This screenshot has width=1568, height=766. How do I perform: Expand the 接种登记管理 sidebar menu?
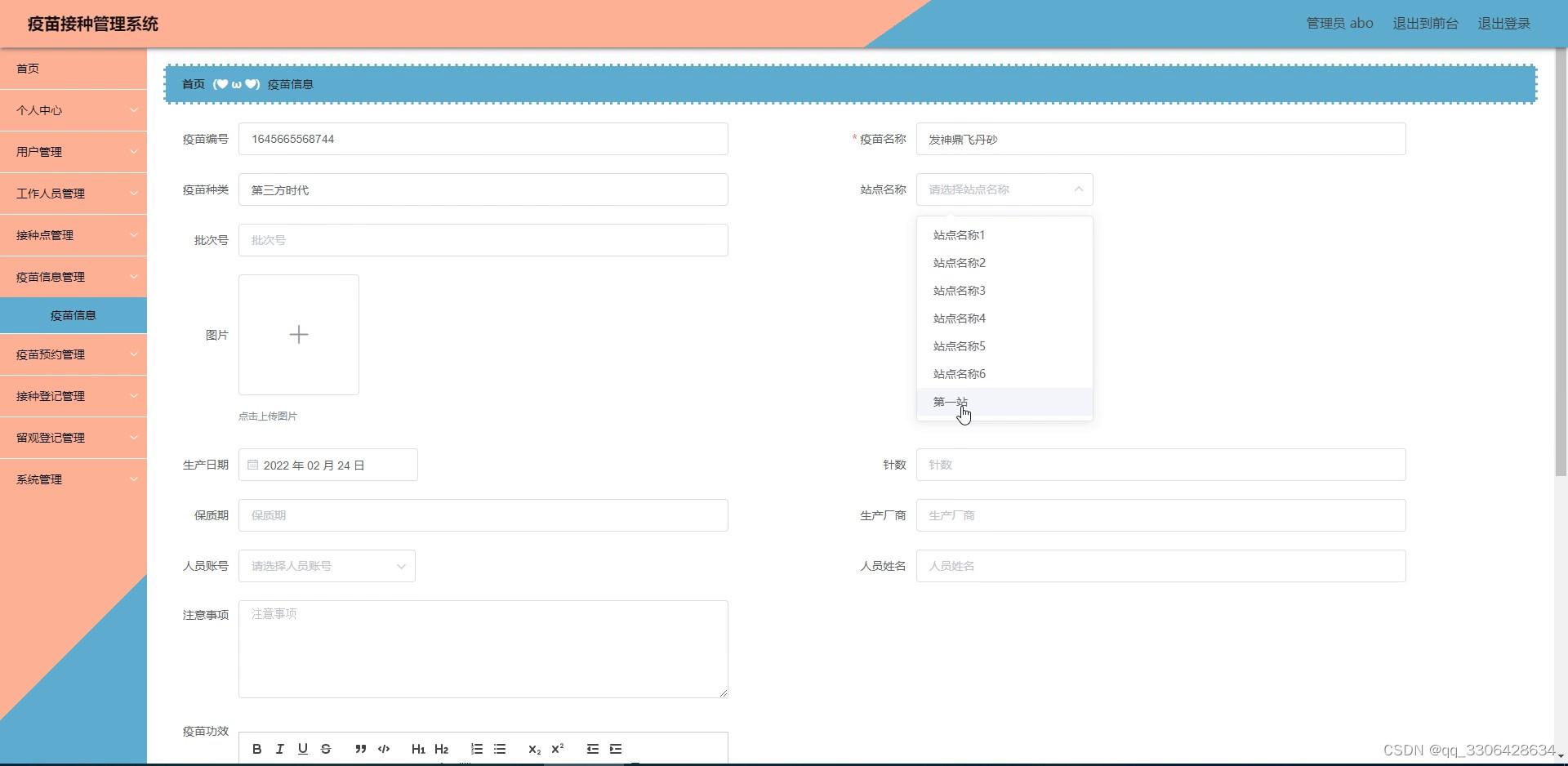(x=73, y=396)
